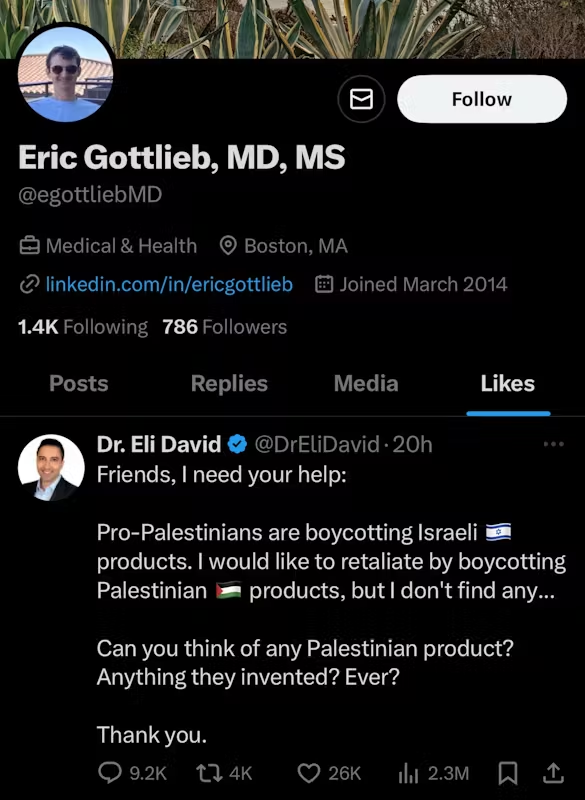The image size is (585, 800).
Task: Bookmark Dr. Eli David's tweet
Action: click(x=508, y=772)
